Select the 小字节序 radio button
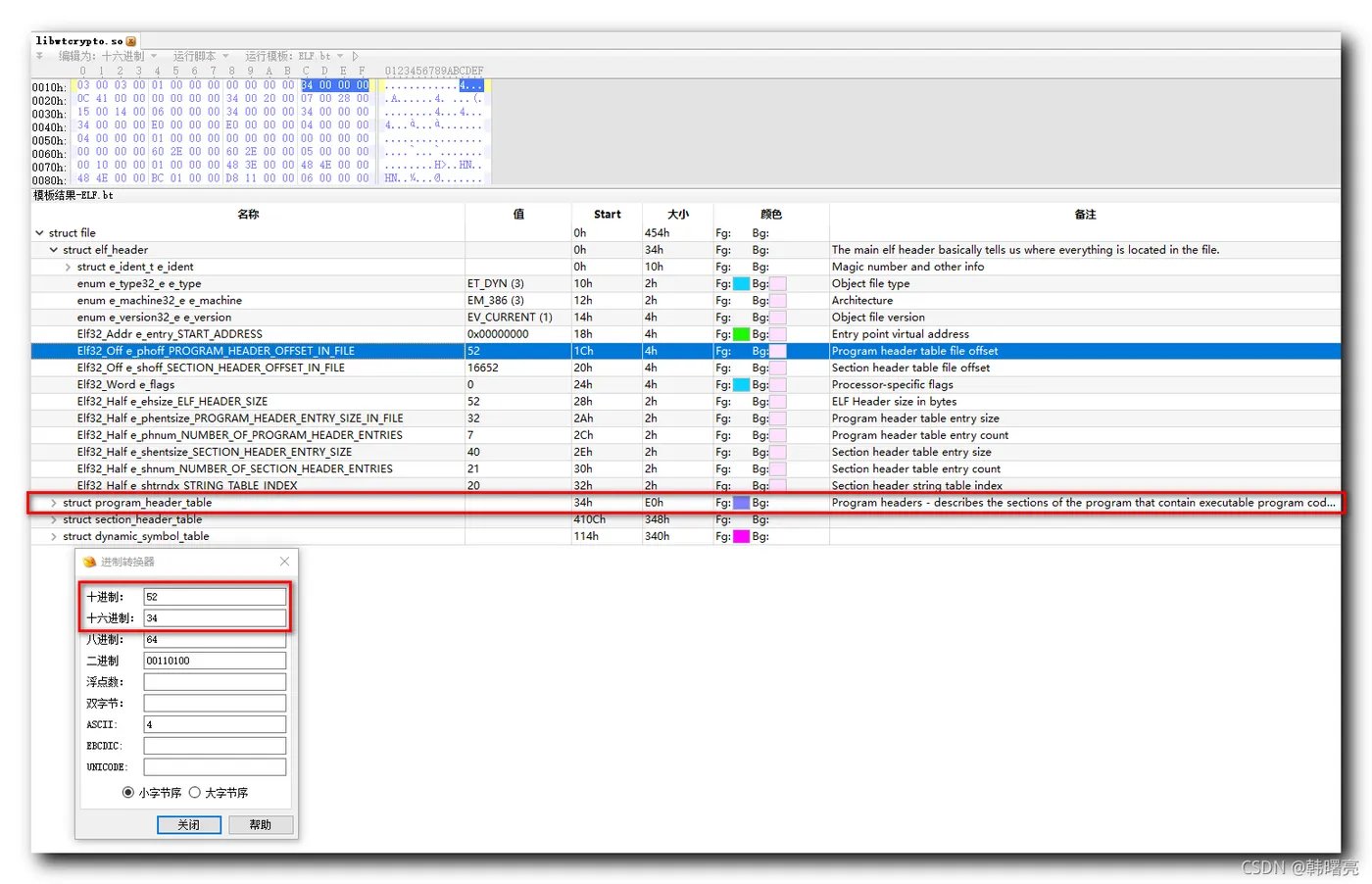1372x884 pixels. (x=128, y=793)
